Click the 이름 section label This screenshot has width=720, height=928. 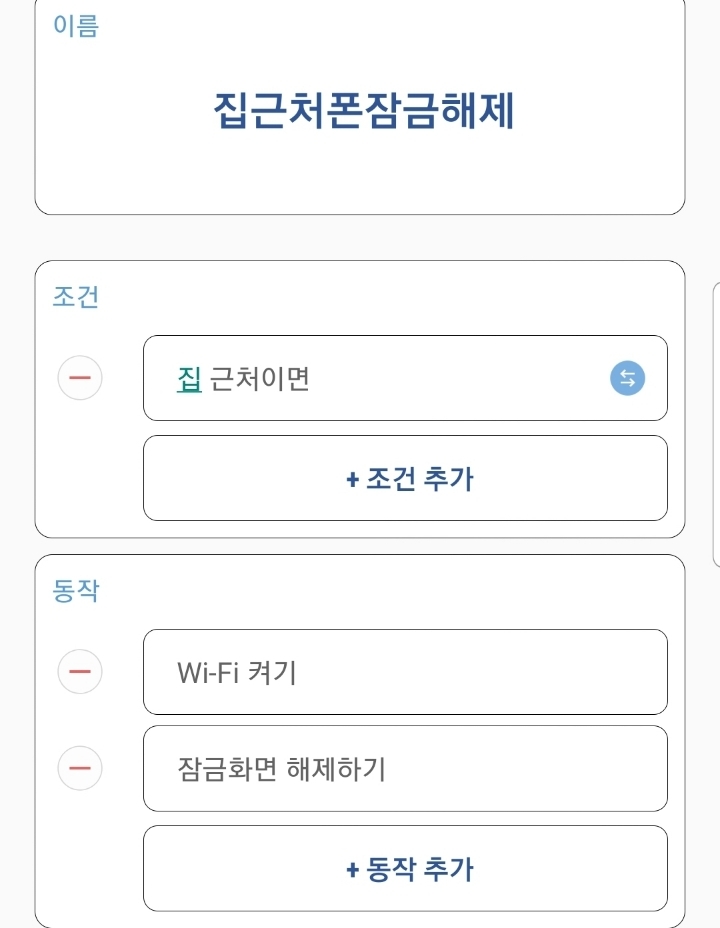pos(76,26)
